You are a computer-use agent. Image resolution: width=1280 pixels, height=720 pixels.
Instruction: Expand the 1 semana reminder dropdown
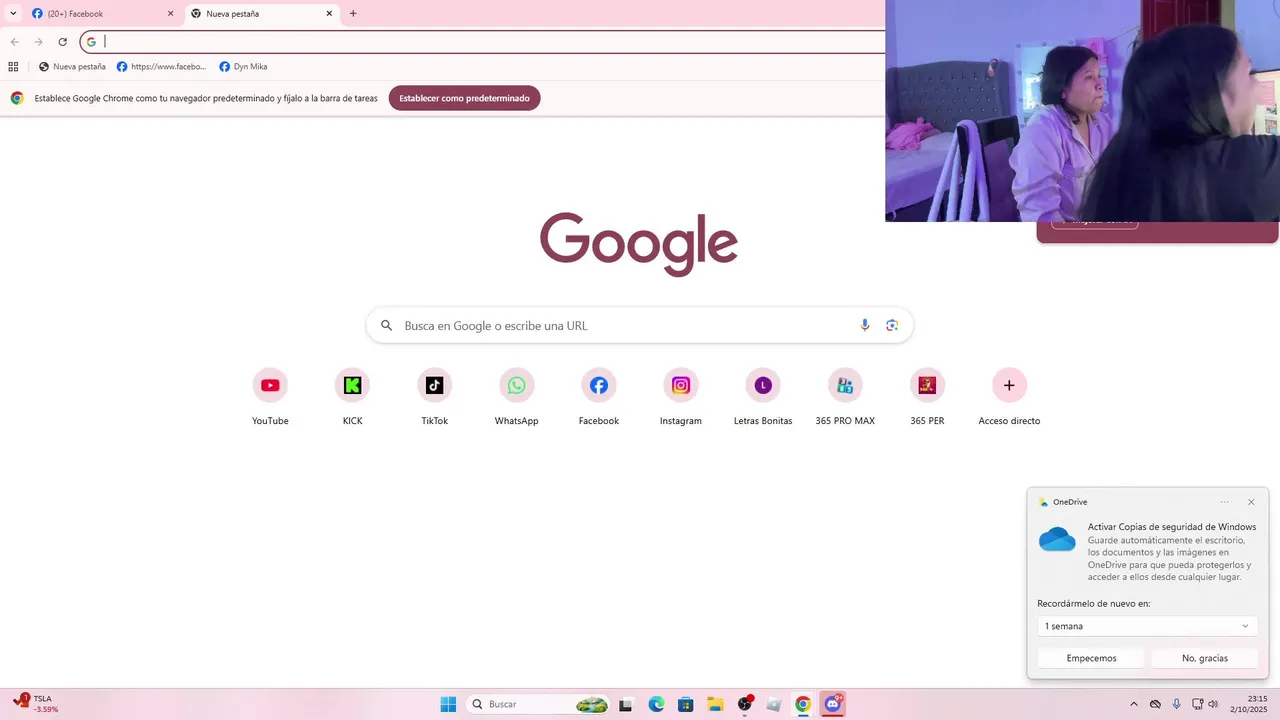pos(1147,626)
